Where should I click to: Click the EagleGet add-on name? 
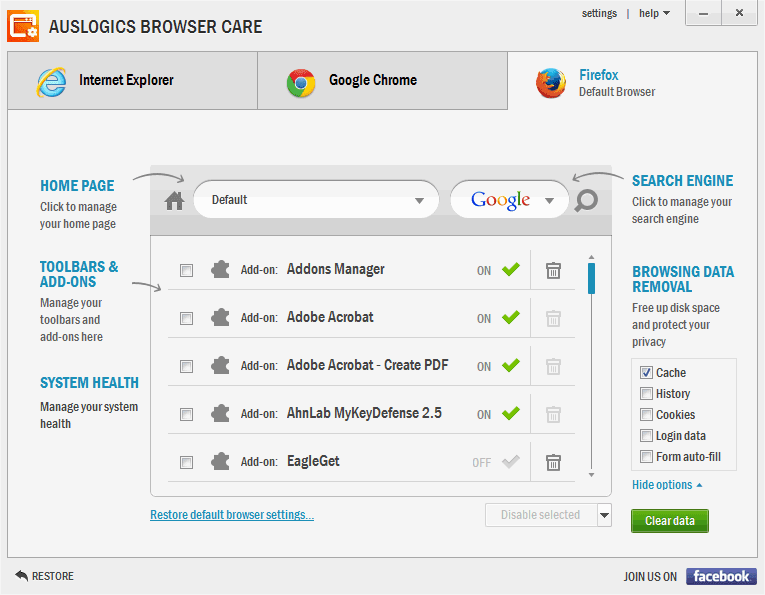313,461
